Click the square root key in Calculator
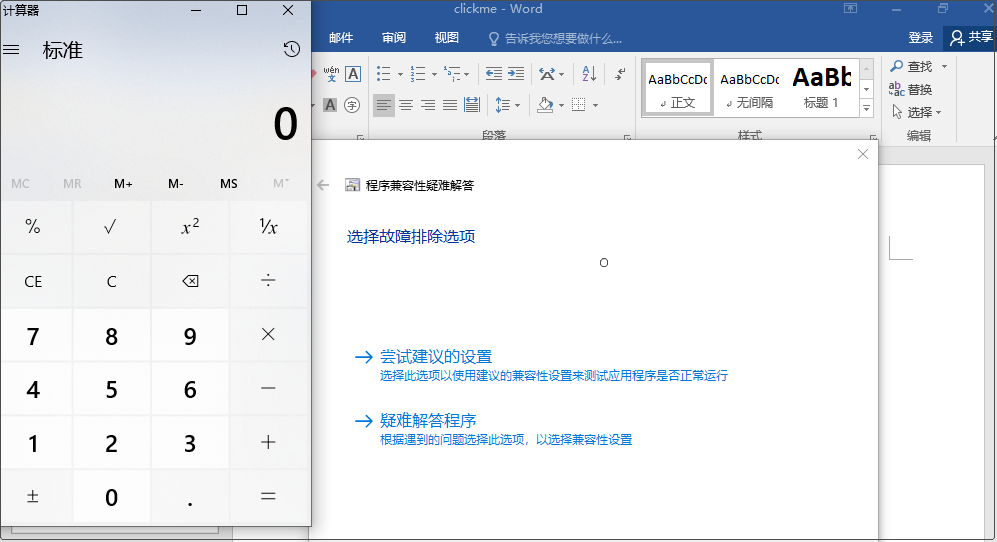 pos(111,227)
